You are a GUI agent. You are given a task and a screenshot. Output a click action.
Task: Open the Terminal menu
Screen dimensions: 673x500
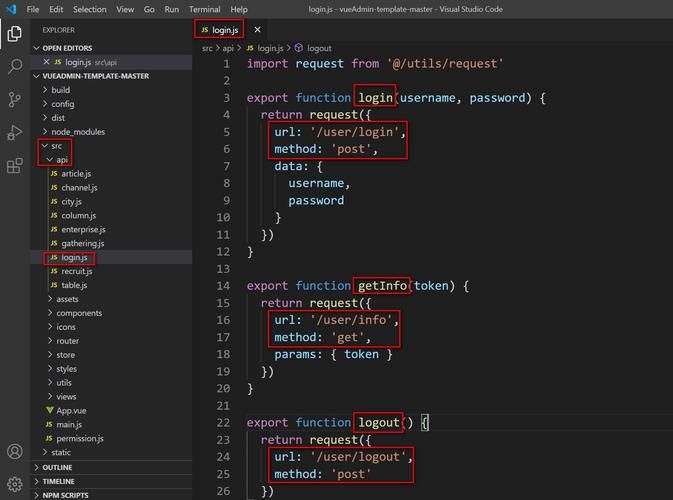(204, 9)
